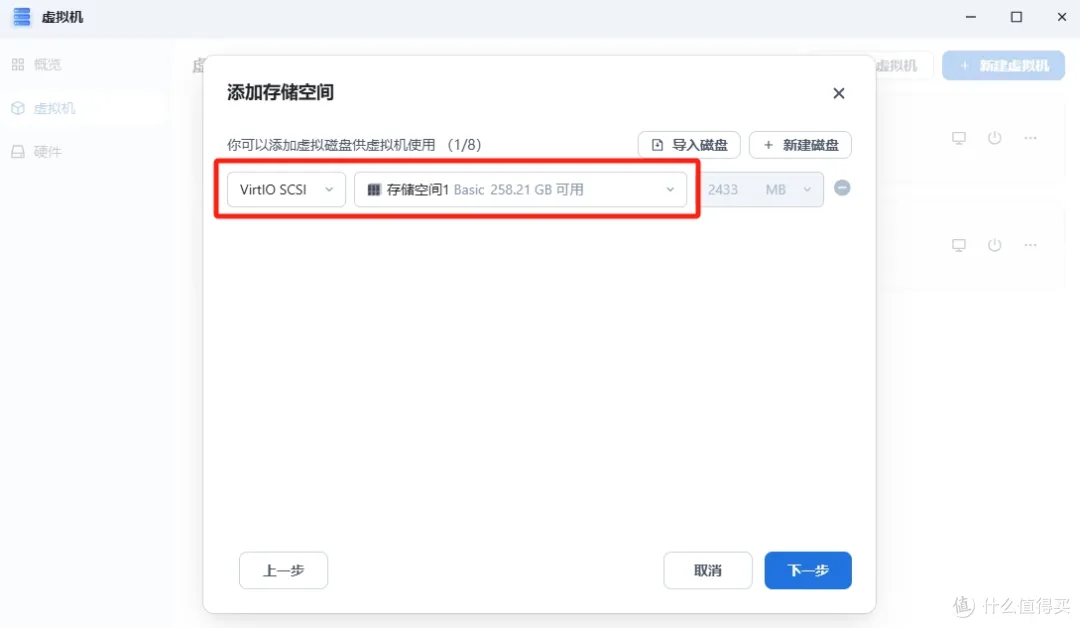Click 上一步 to go back

(283, 571)
